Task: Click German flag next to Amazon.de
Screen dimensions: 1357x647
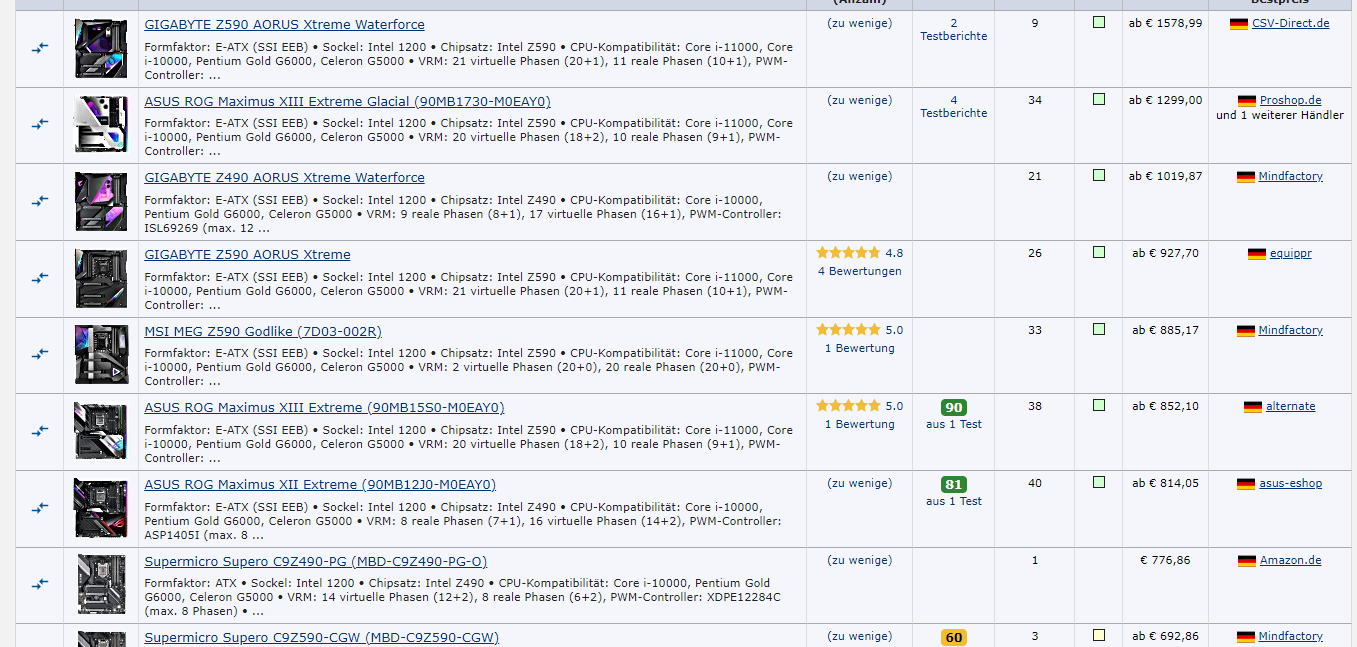Action: click(1246, 561)
